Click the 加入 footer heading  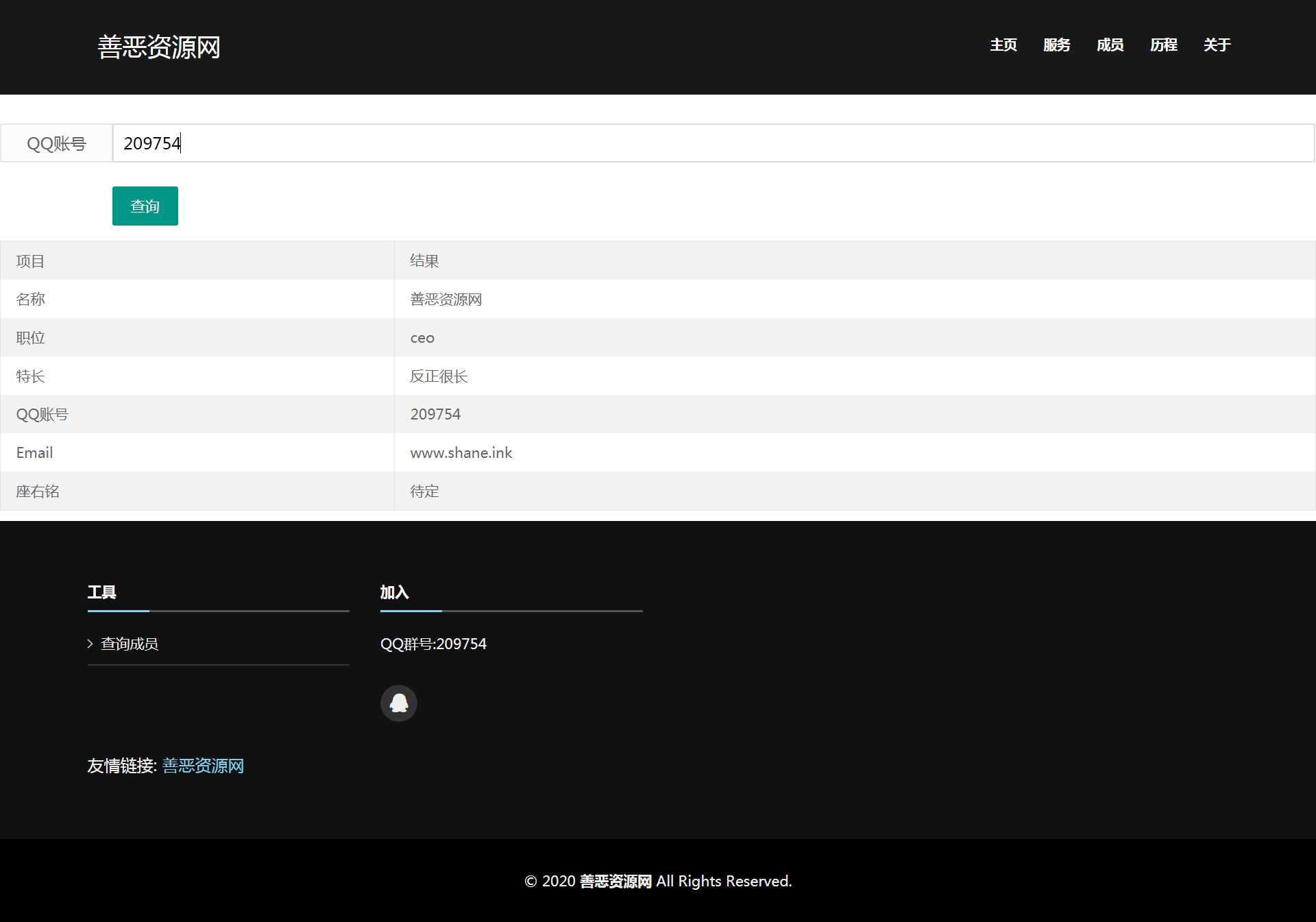(395, 592)
